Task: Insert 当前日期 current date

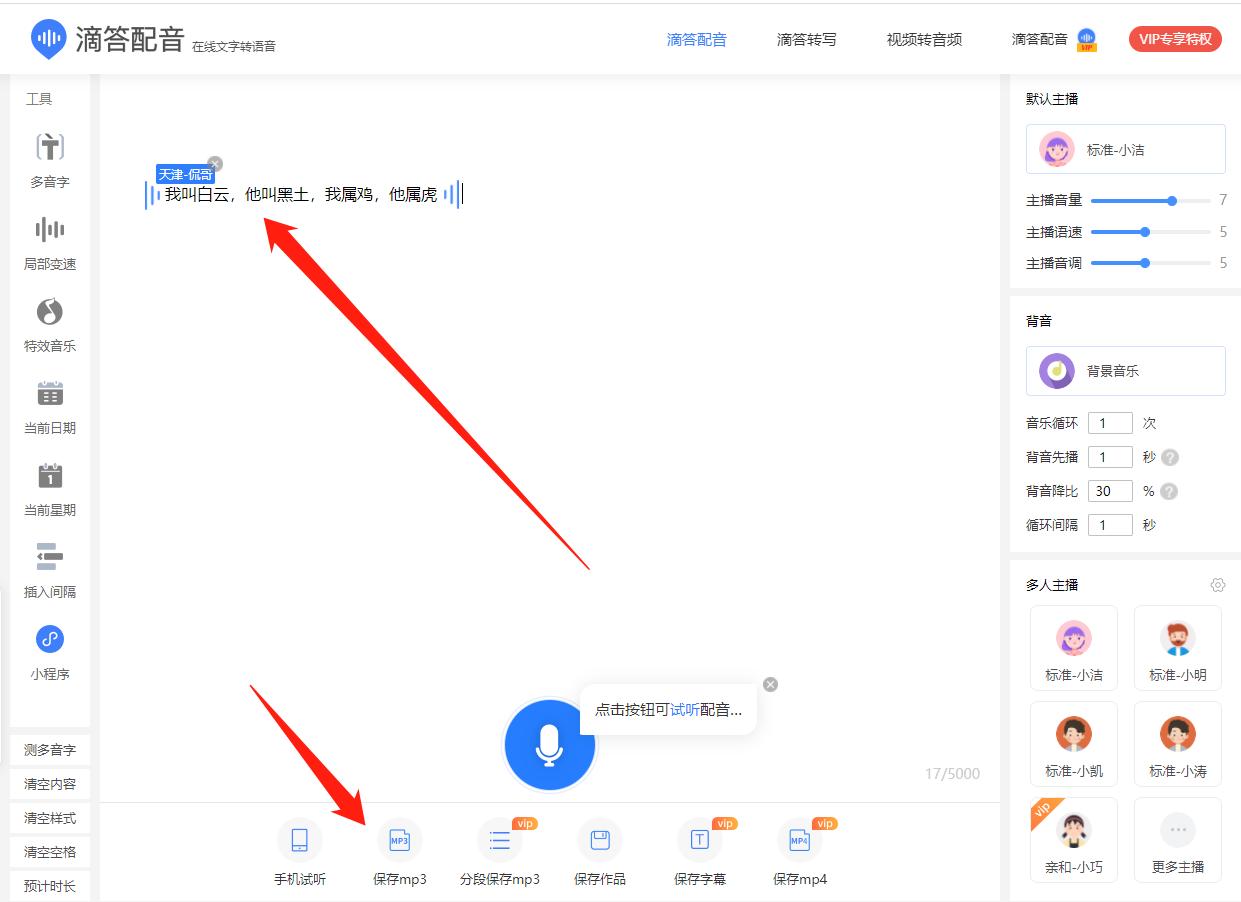Action: (x=50, y=406)
